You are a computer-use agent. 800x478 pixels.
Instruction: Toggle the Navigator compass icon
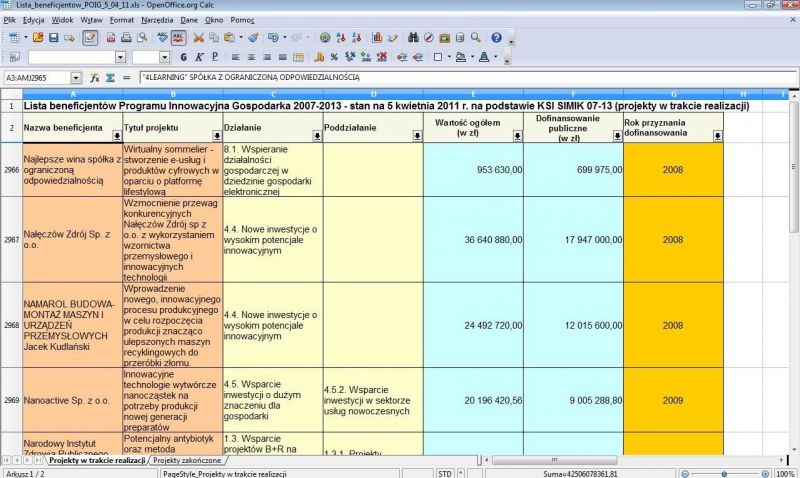tap(429, 38)
